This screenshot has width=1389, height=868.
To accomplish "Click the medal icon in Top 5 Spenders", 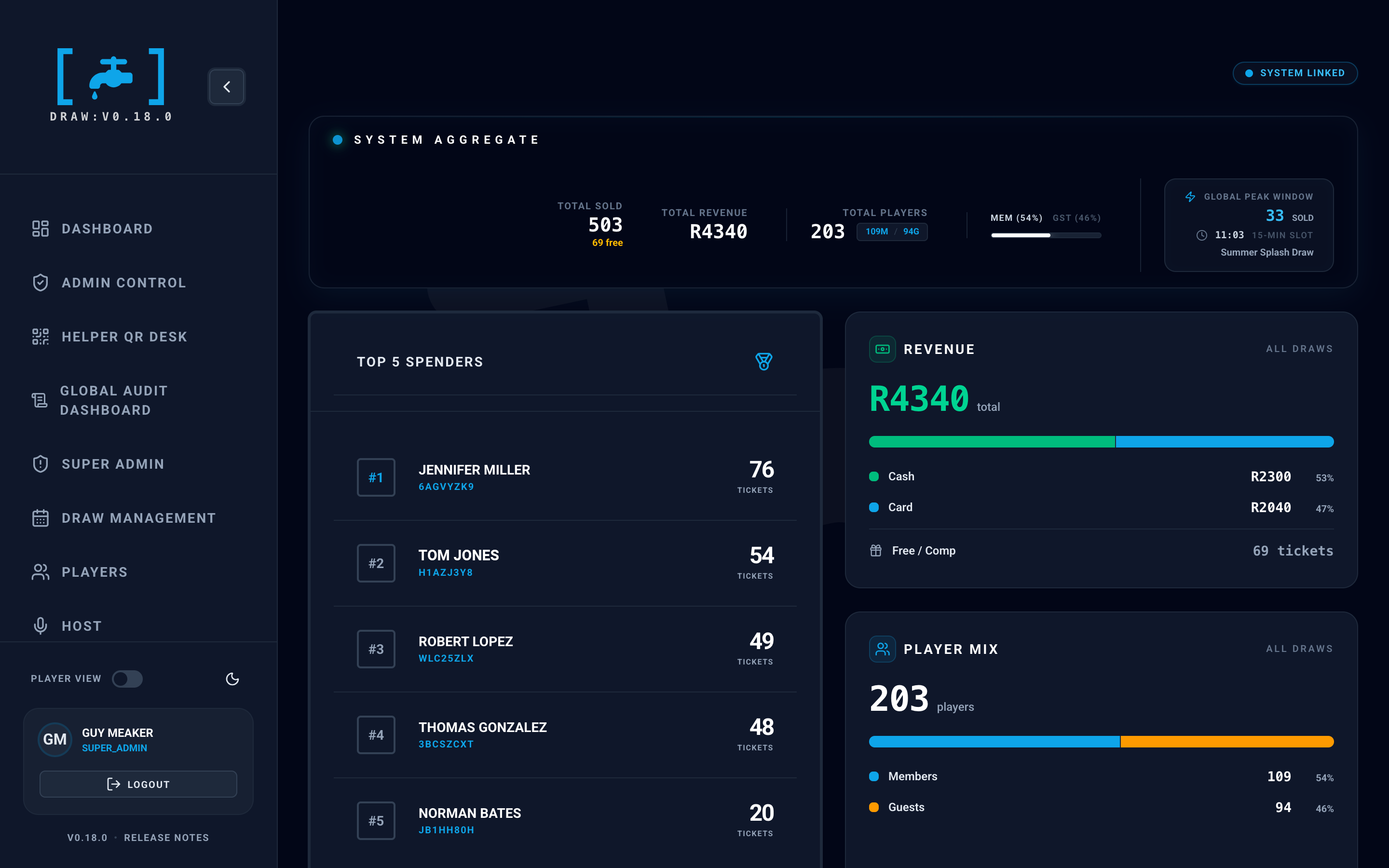I will (763, 362).
